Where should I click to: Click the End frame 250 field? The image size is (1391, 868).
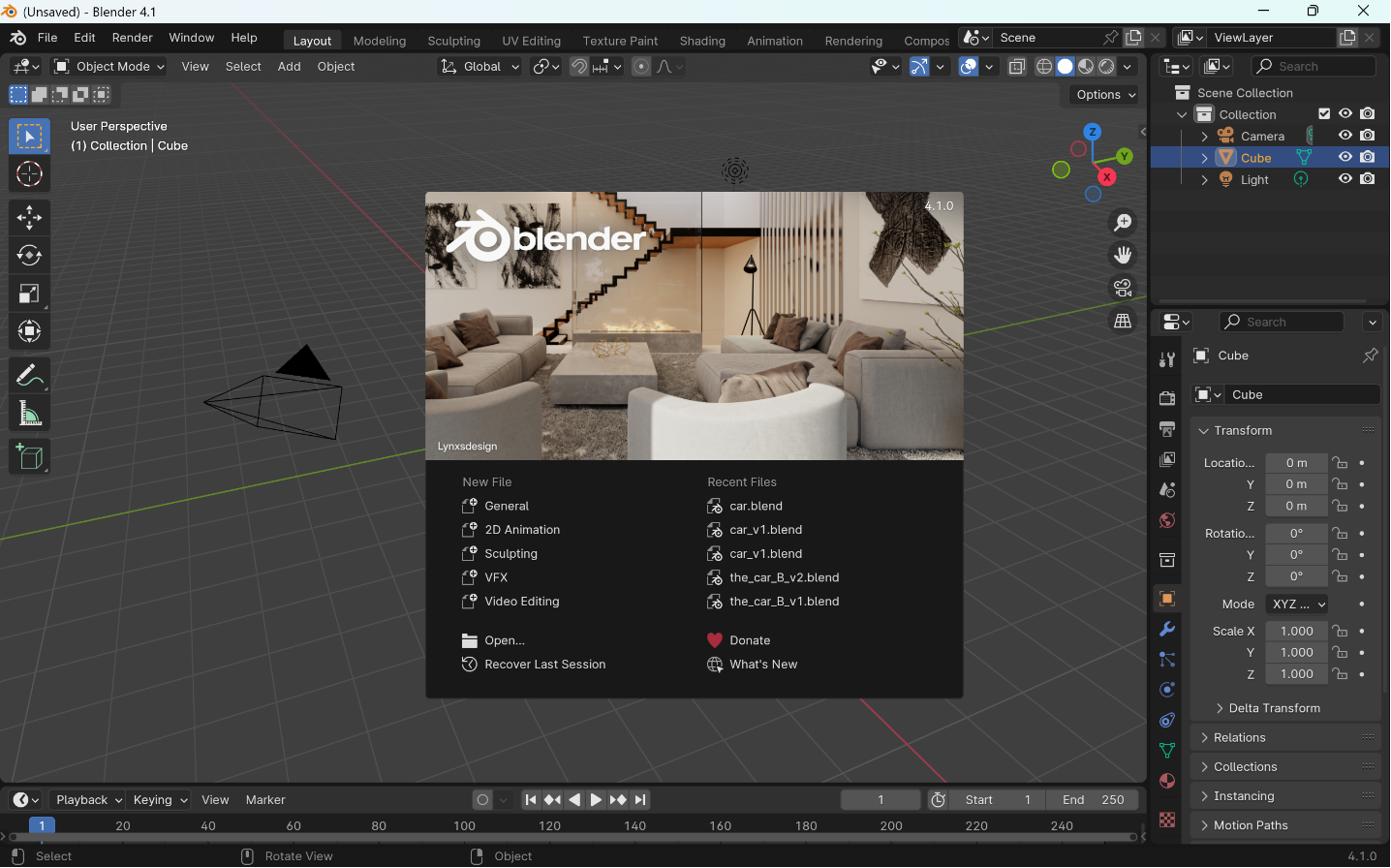1094,800
